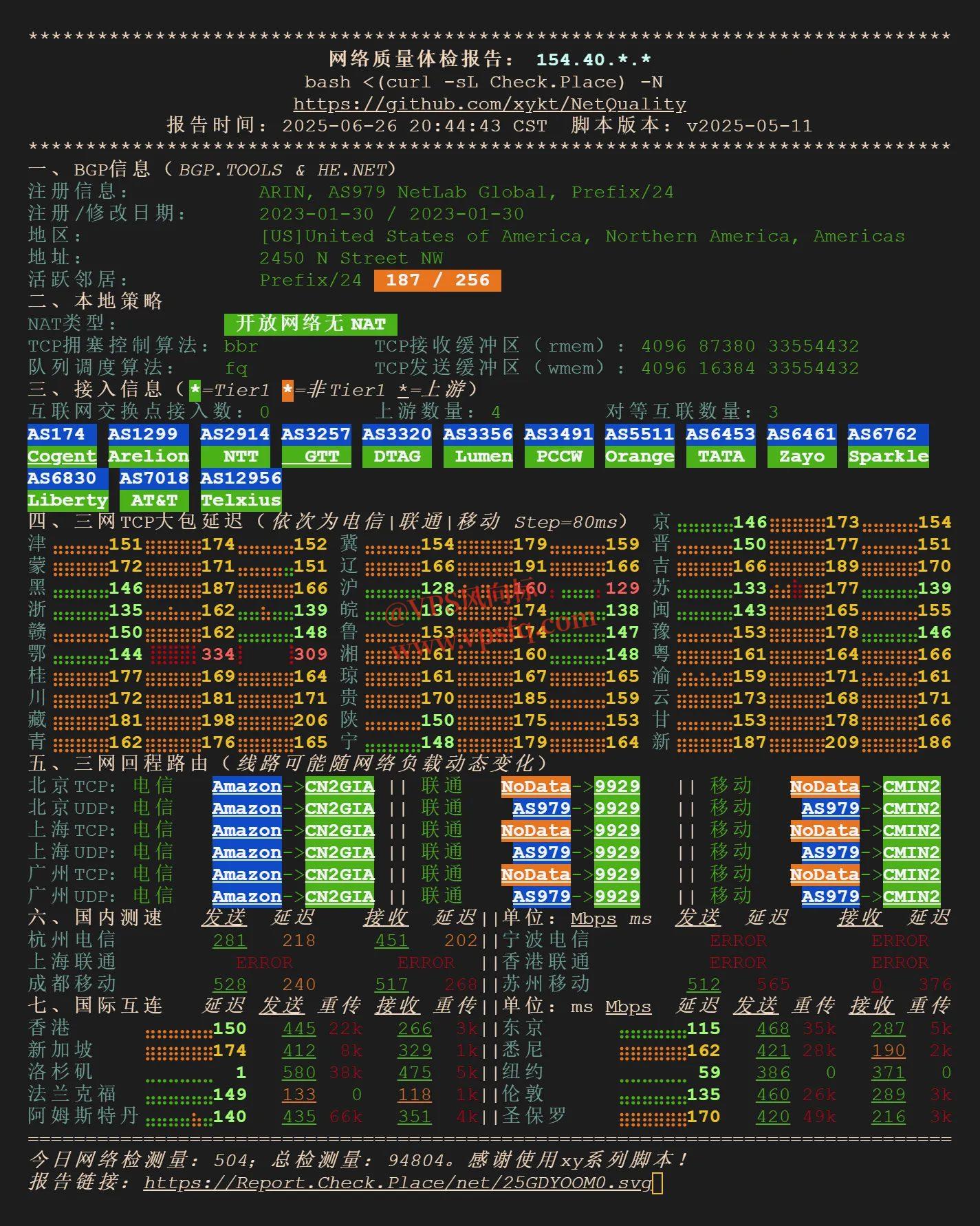Viewport: 980px width, 1226px height.
Task: Click the AS6830 badge
Action: pos(68,478)
